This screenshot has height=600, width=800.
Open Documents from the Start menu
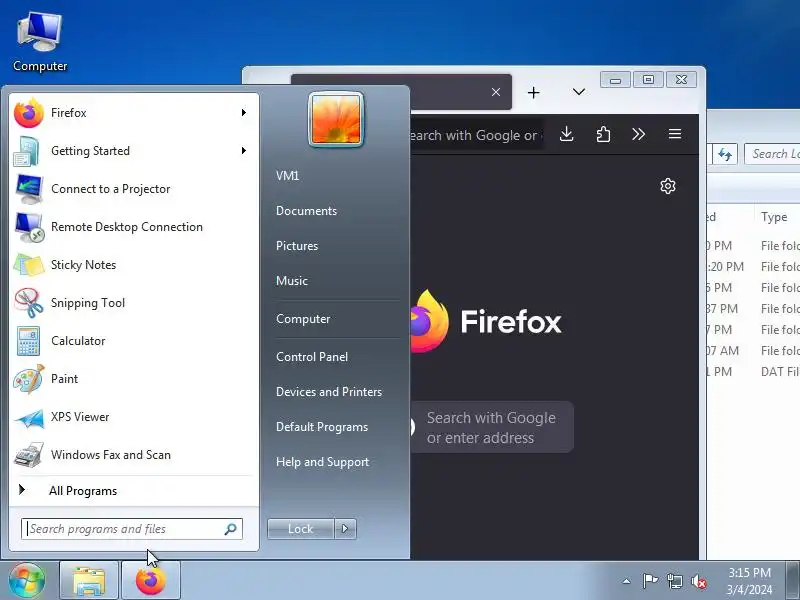pyautogui.click(x=306, y=211)
